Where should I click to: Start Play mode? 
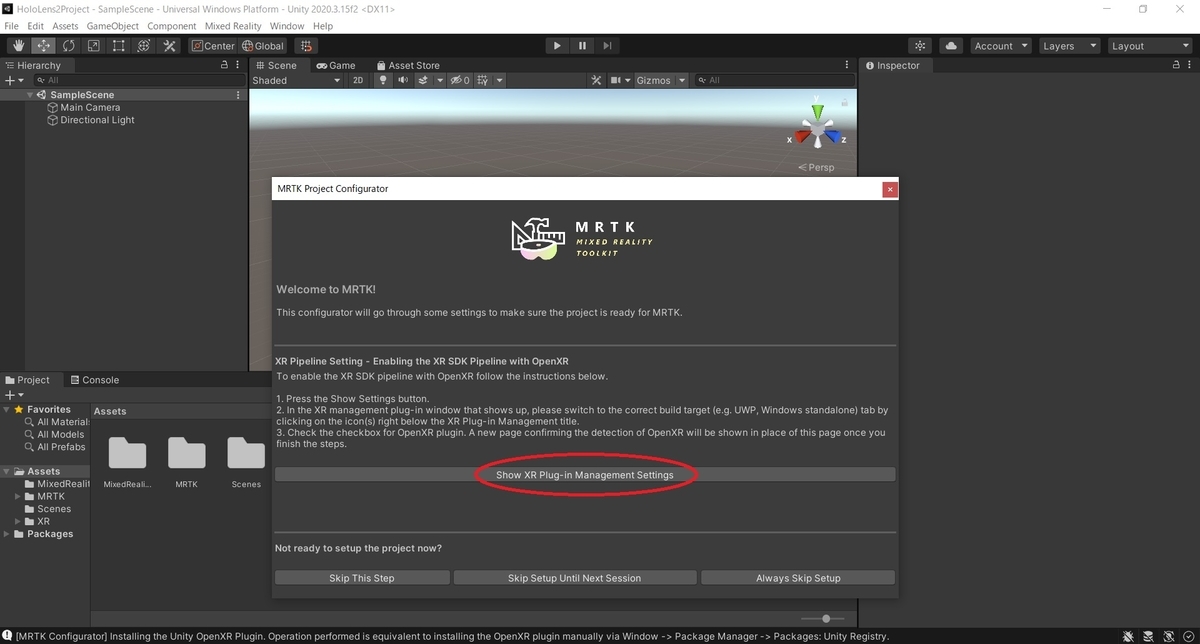[x=557, y=46]
